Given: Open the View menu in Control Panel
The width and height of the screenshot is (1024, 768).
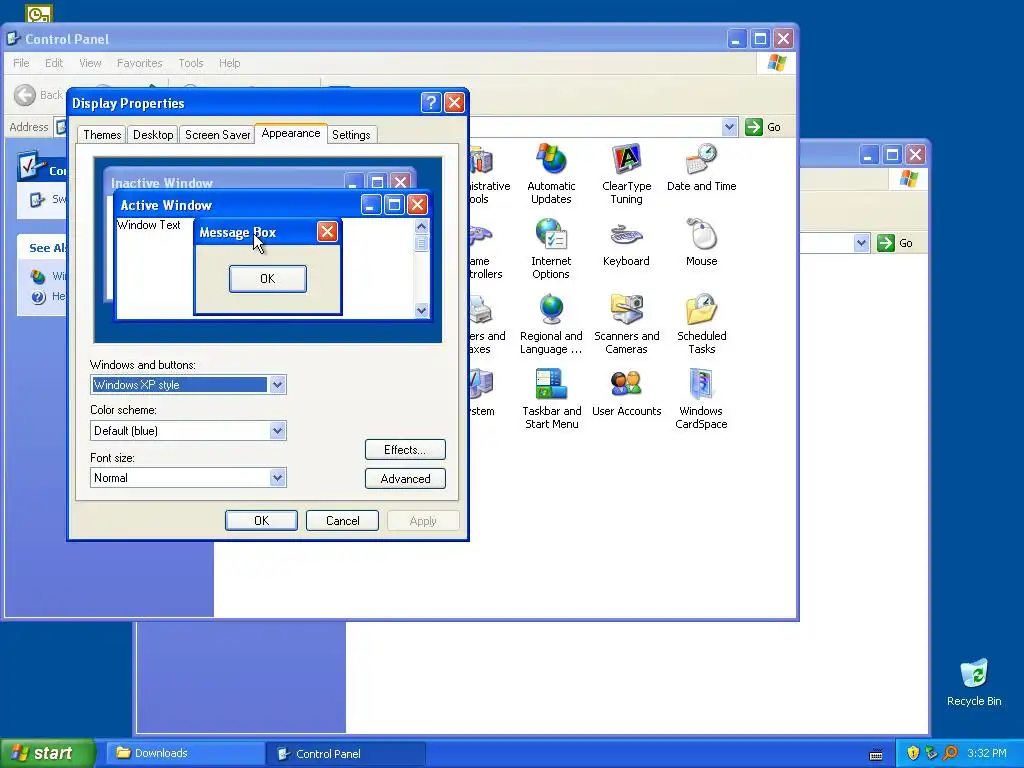Looking at the screenshot, I should pyautogui.click(x=90, y=63).
